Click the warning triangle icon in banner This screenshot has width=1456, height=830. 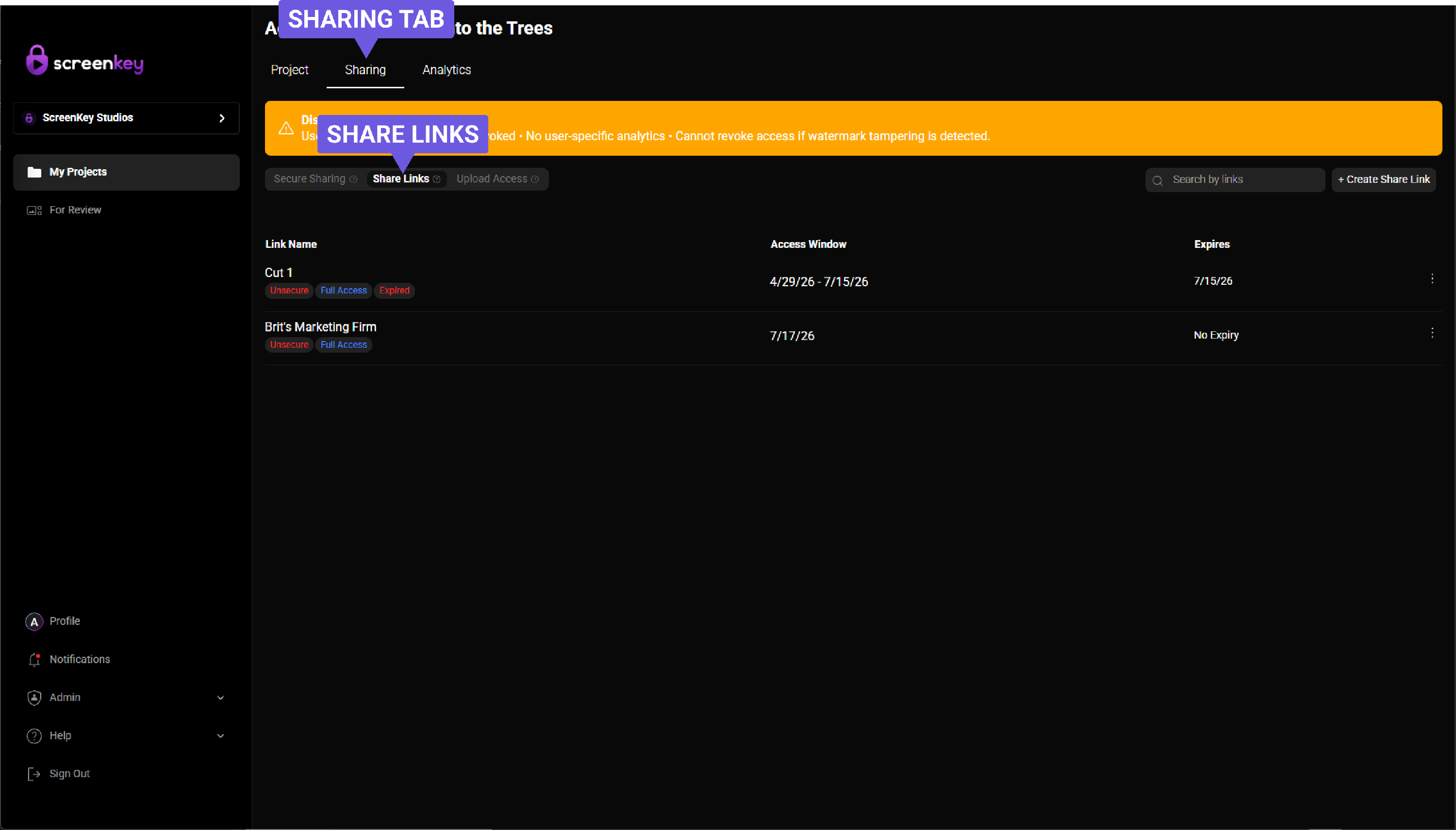point(286,128)
